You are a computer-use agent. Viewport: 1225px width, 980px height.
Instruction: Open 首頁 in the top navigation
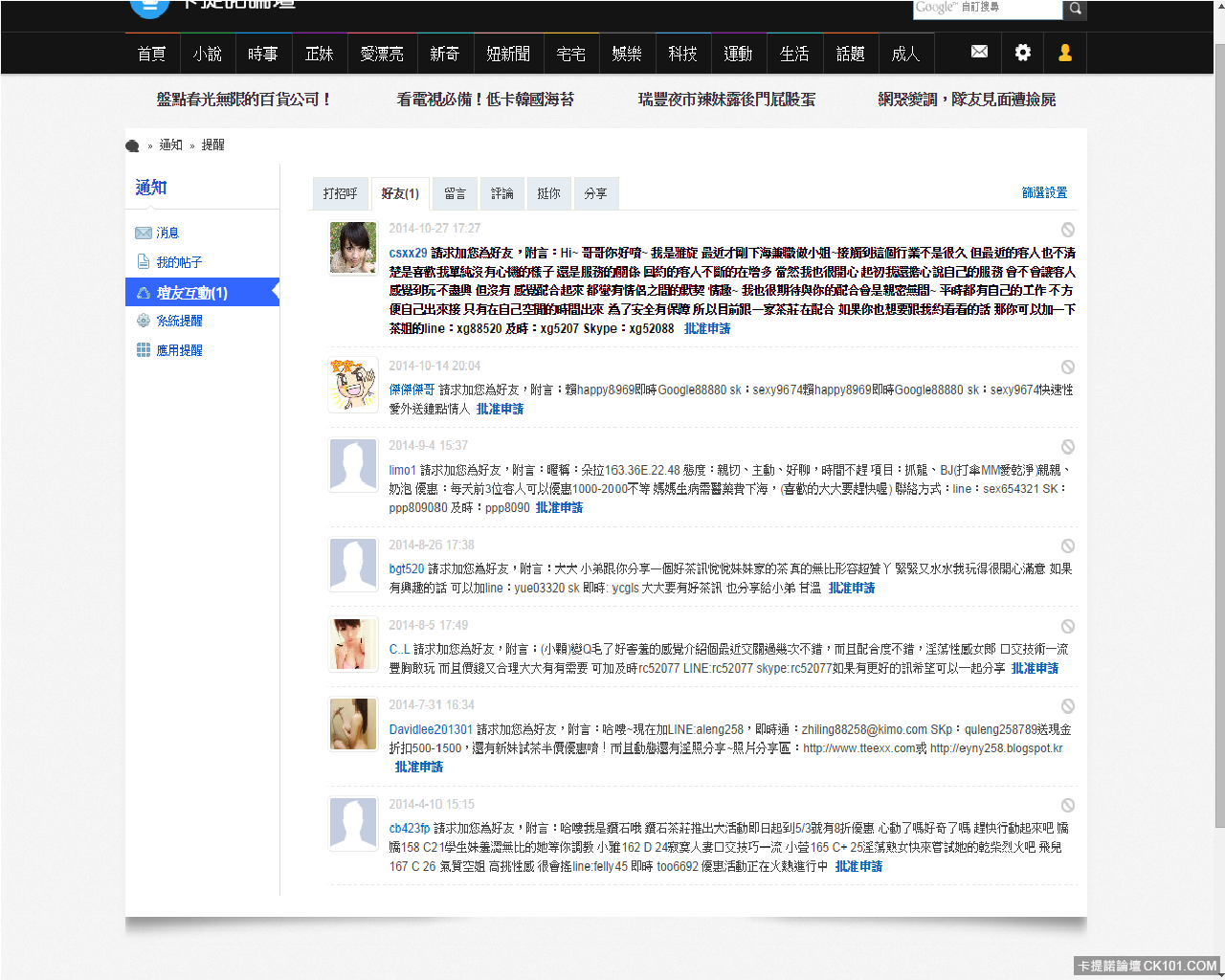[152, 54]
